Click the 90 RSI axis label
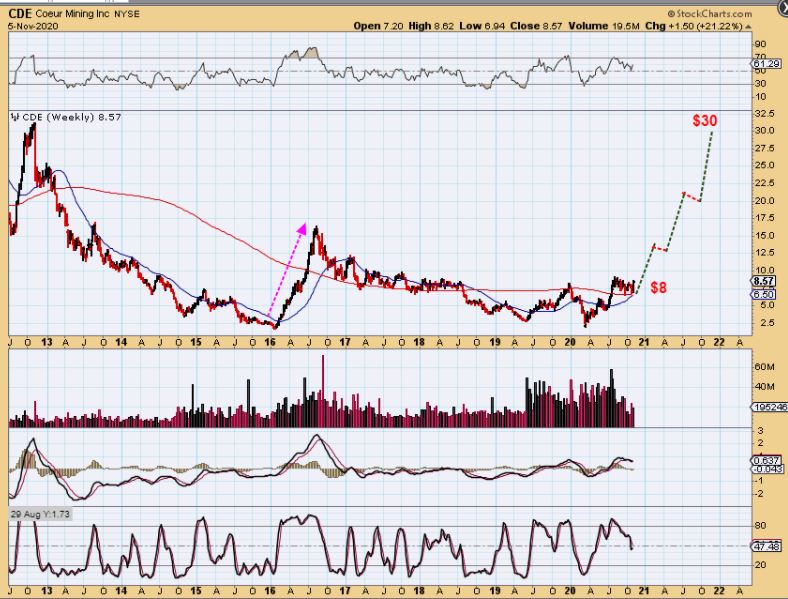Screen dimensions: 788x599 [760, 45]
